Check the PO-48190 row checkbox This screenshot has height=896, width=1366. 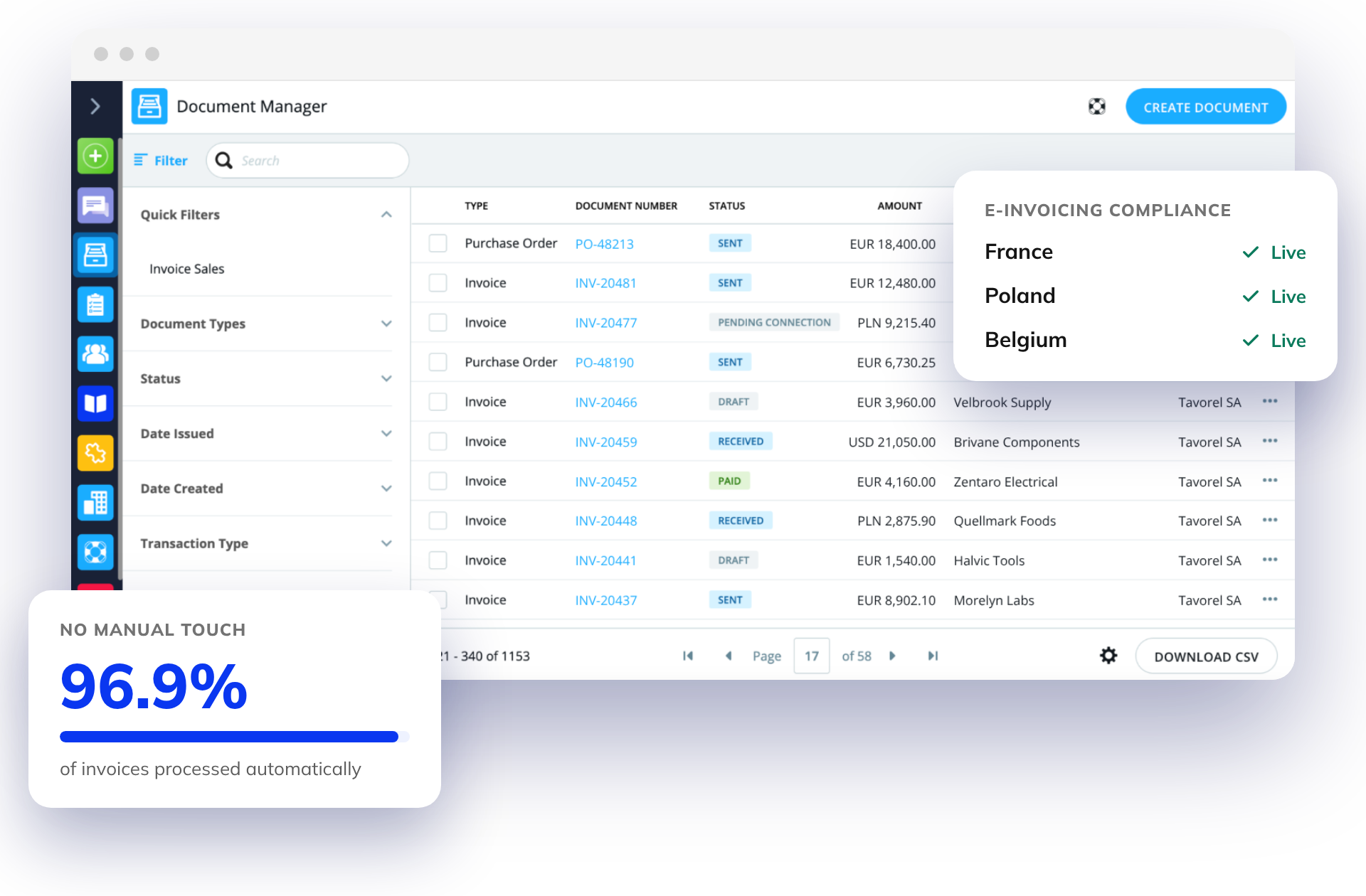438,362
